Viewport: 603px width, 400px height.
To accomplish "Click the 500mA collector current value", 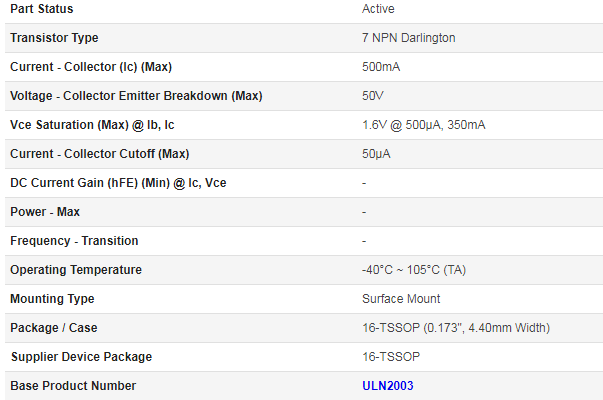I will (x=381, y=67).
